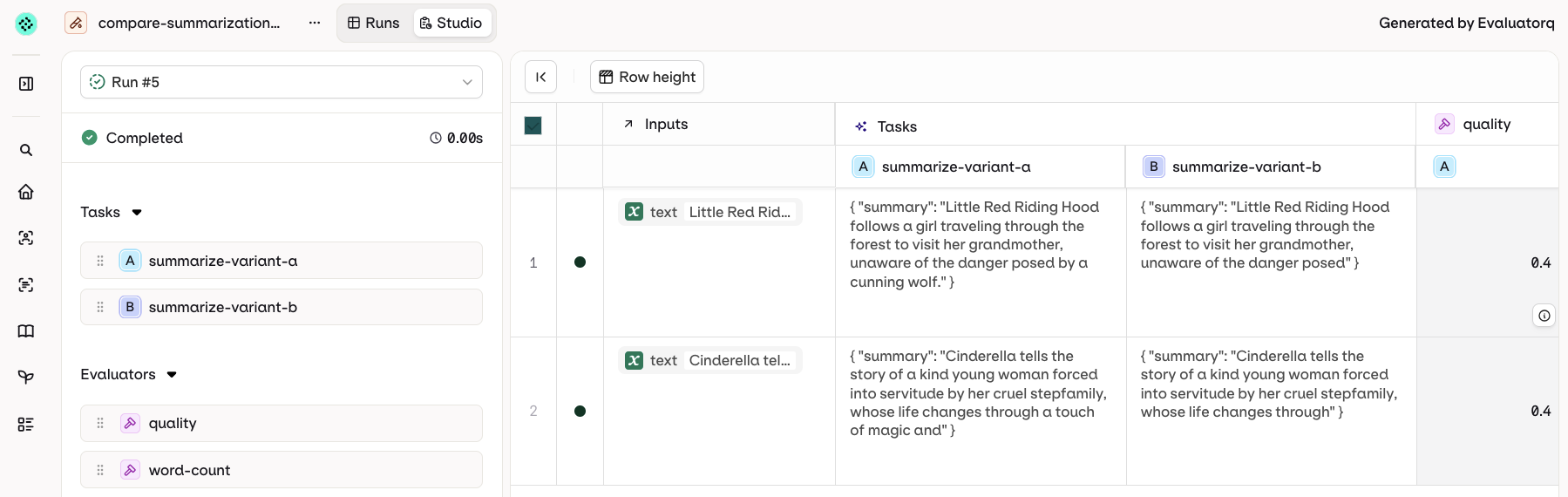Image resolution: width=1568 pixels, height=497 pixels.
Task: Click the sprout icon in sidebar
Action: tap(26, 377)
